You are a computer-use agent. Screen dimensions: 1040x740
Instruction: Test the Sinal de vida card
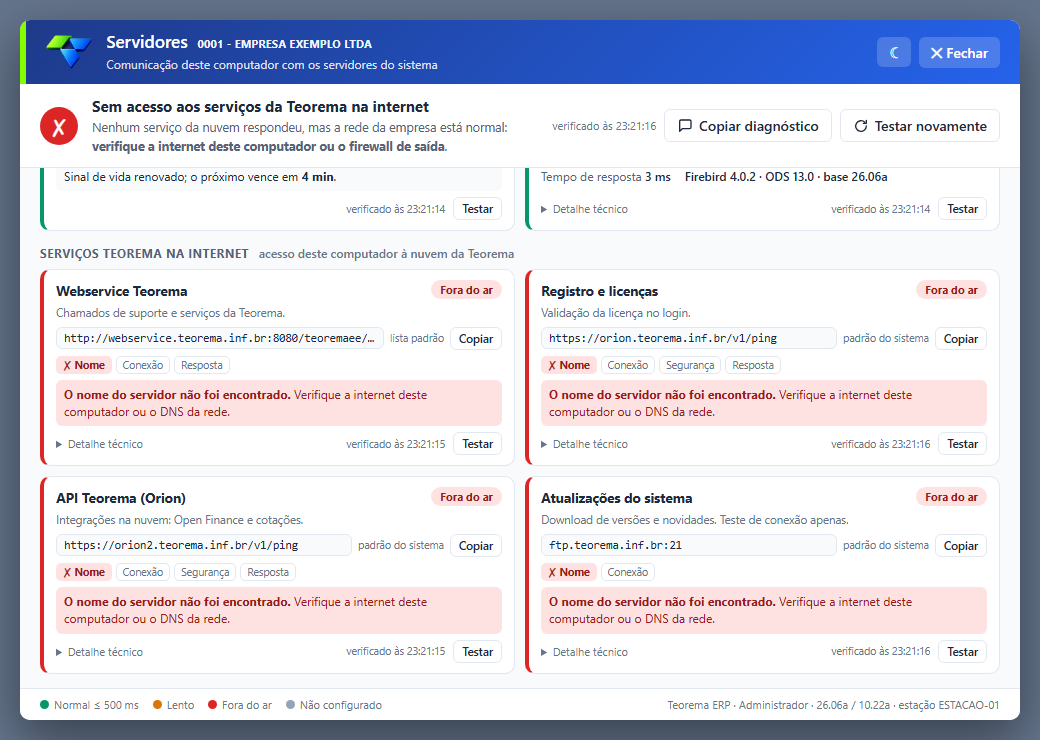(478, 209)
